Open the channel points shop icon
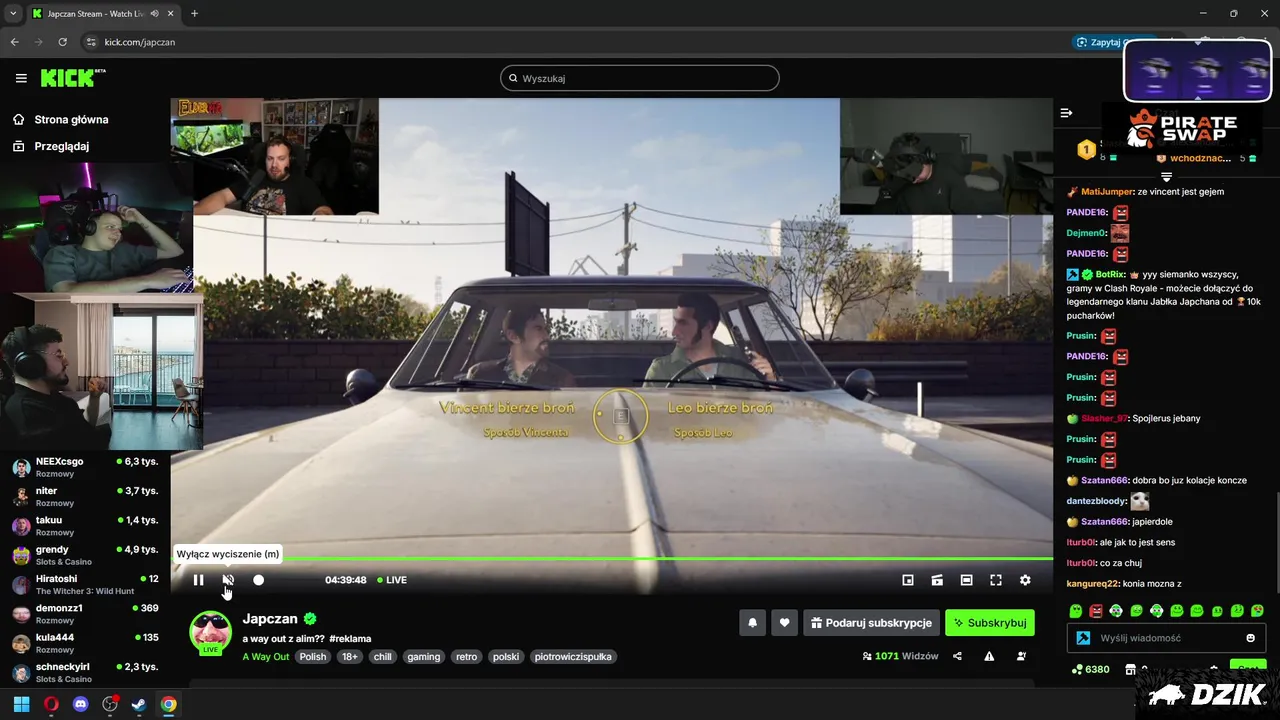1280x720 pixels. (1130, 669)
